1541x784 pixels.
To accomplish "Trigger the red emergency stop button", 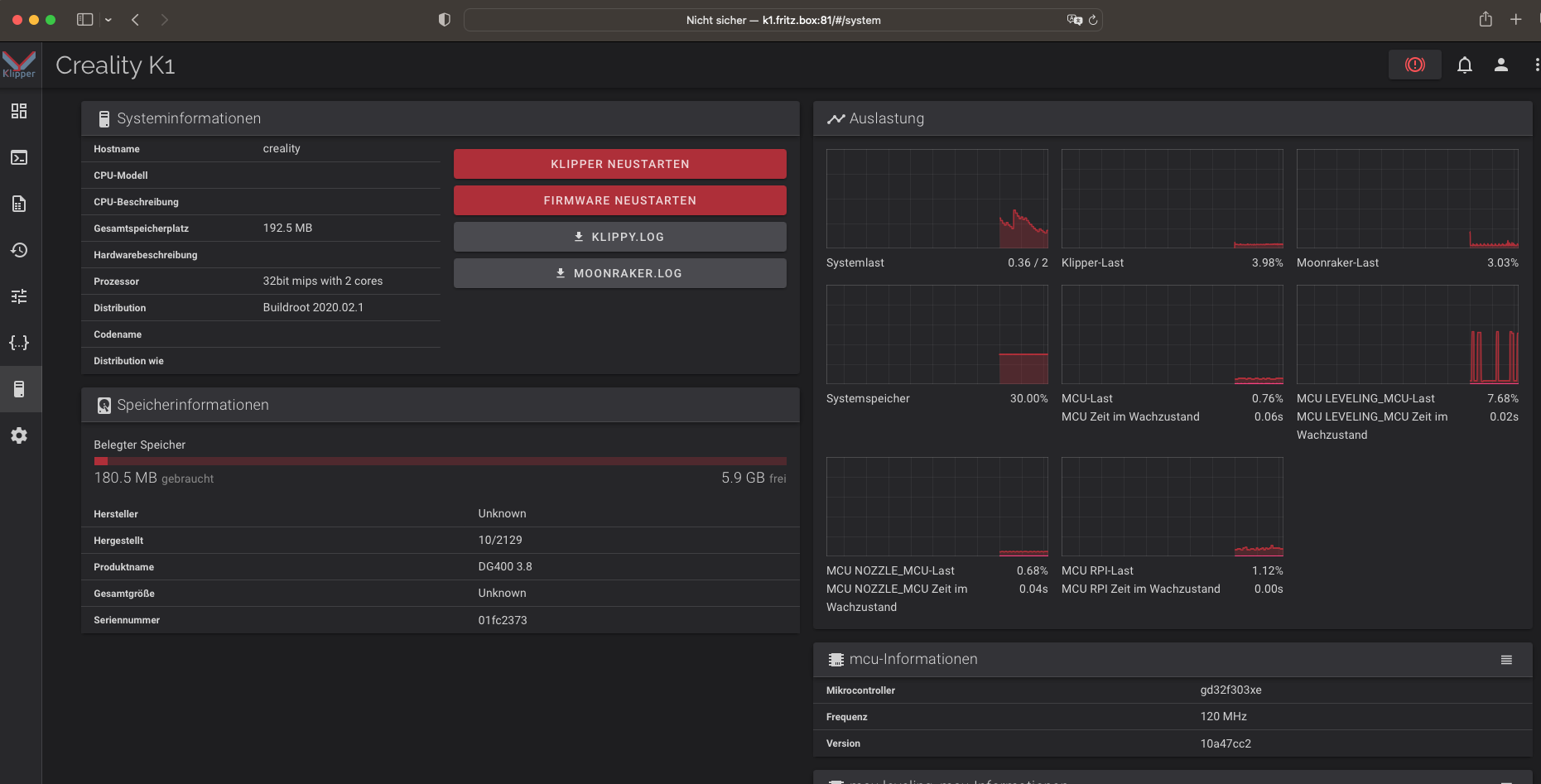I will (1415, 65).
